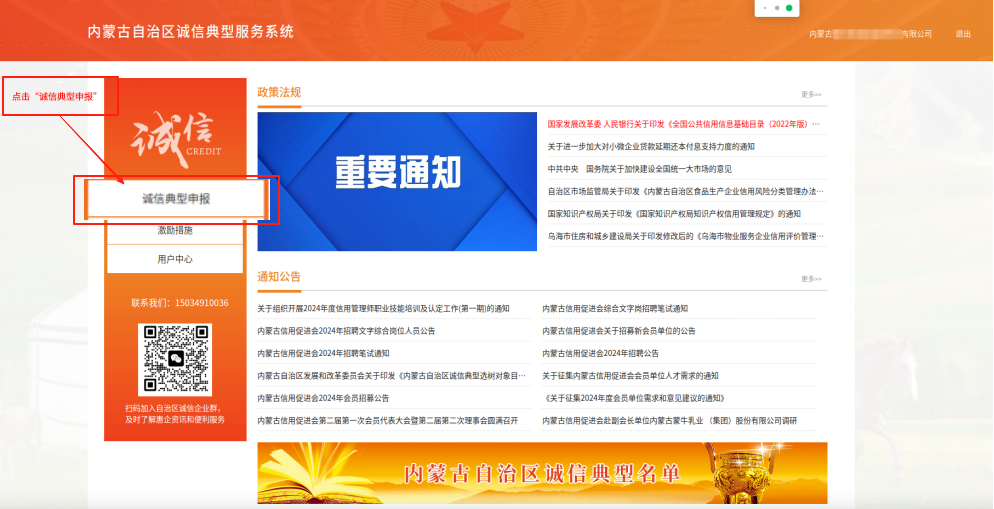Open the 小微企业贷款延期还本付息 notice link
The width and height of the screenshot is (994, 509).
(x=651, y=147)
